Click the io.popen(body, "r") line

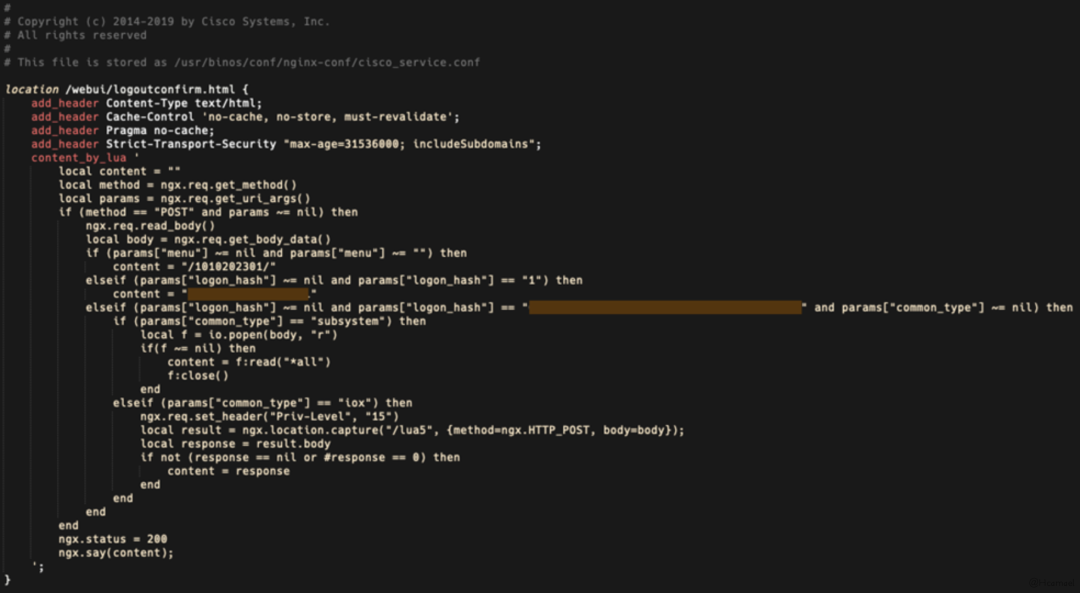click(238, 335)
